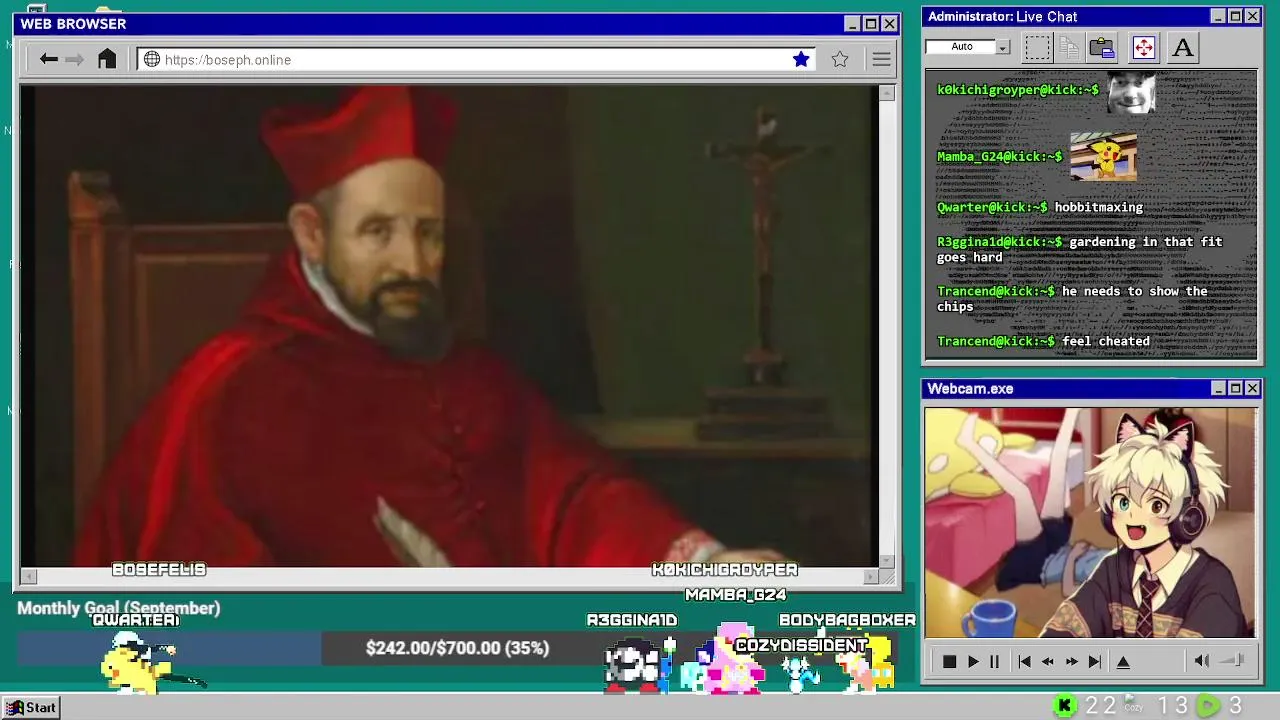Screen dimensions: 1280x720
Task: Click the green Kick icon in taskbar
Action: (x=1064, y=706)
